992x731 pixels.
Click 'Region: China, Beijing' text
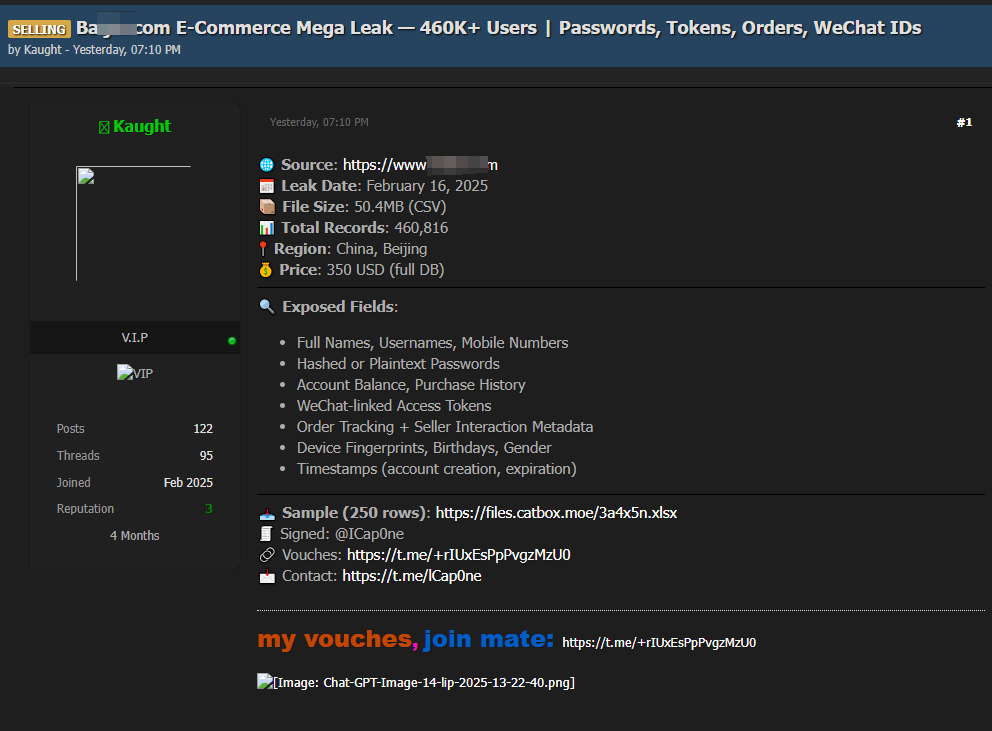[350, 249]
